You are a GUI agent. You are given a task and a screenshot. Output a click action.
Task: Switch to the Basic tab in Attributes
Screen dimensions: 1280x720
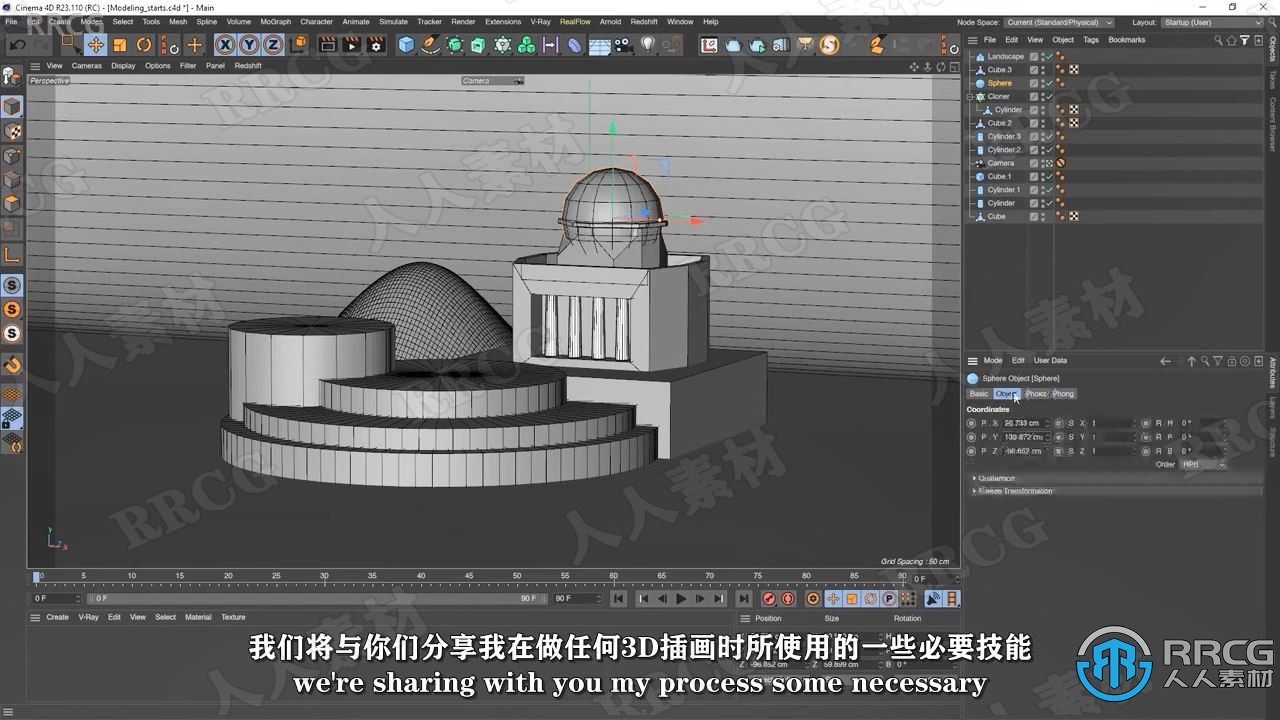[x=978, y=394]
